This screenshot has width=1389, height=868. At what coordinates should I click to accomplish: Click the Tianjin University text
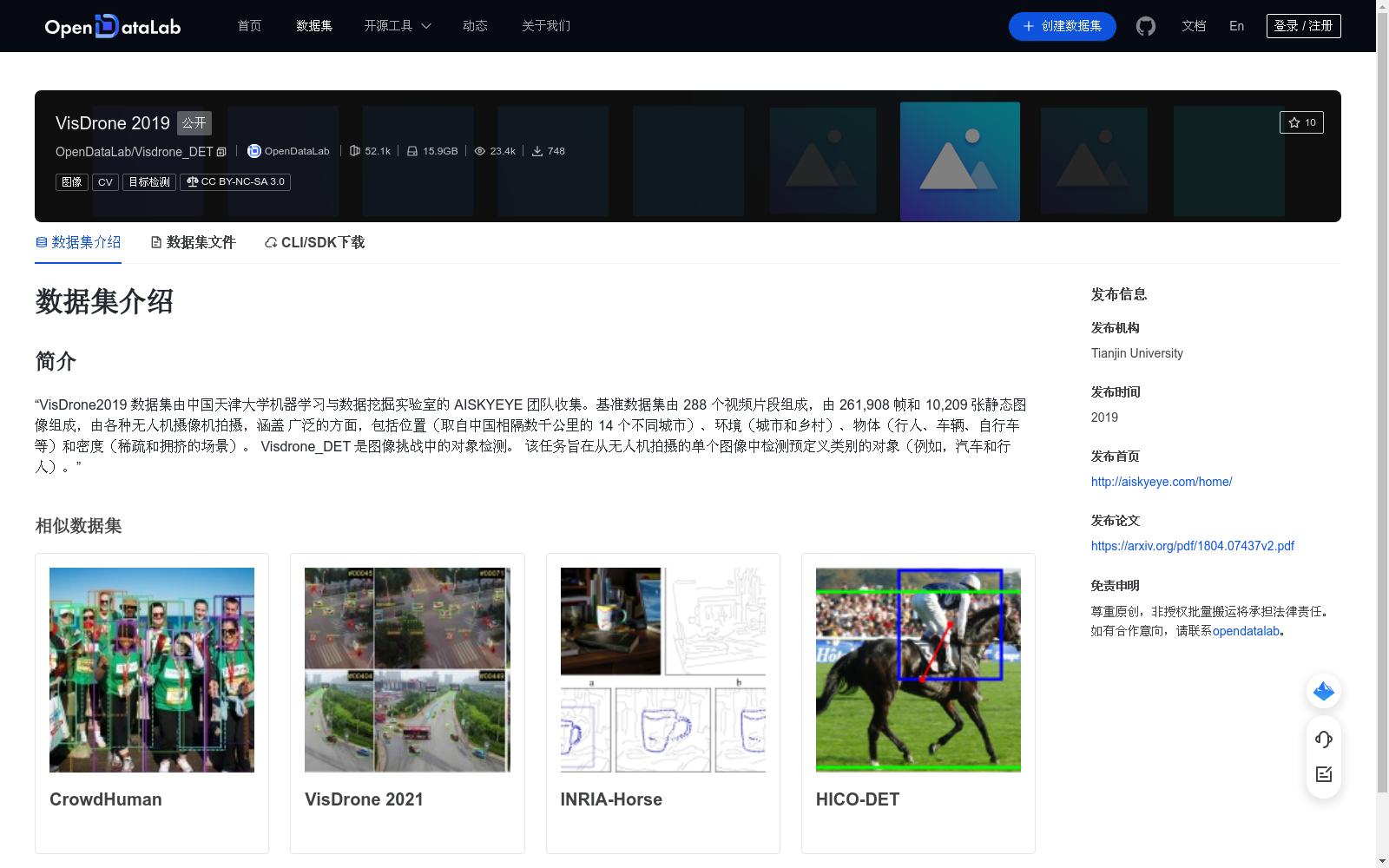1137,353
